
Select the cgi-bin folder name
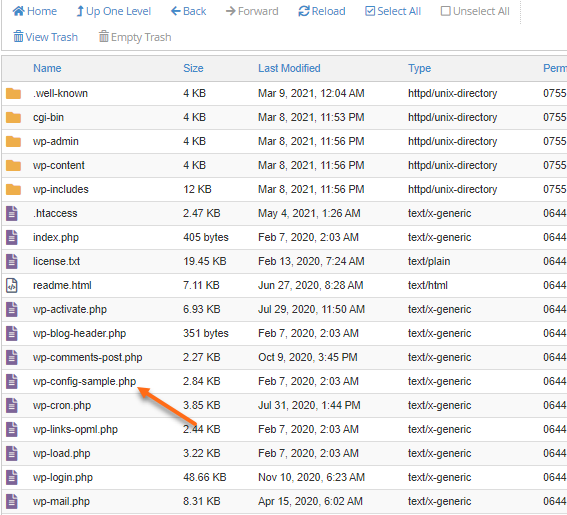pos(48,118)
